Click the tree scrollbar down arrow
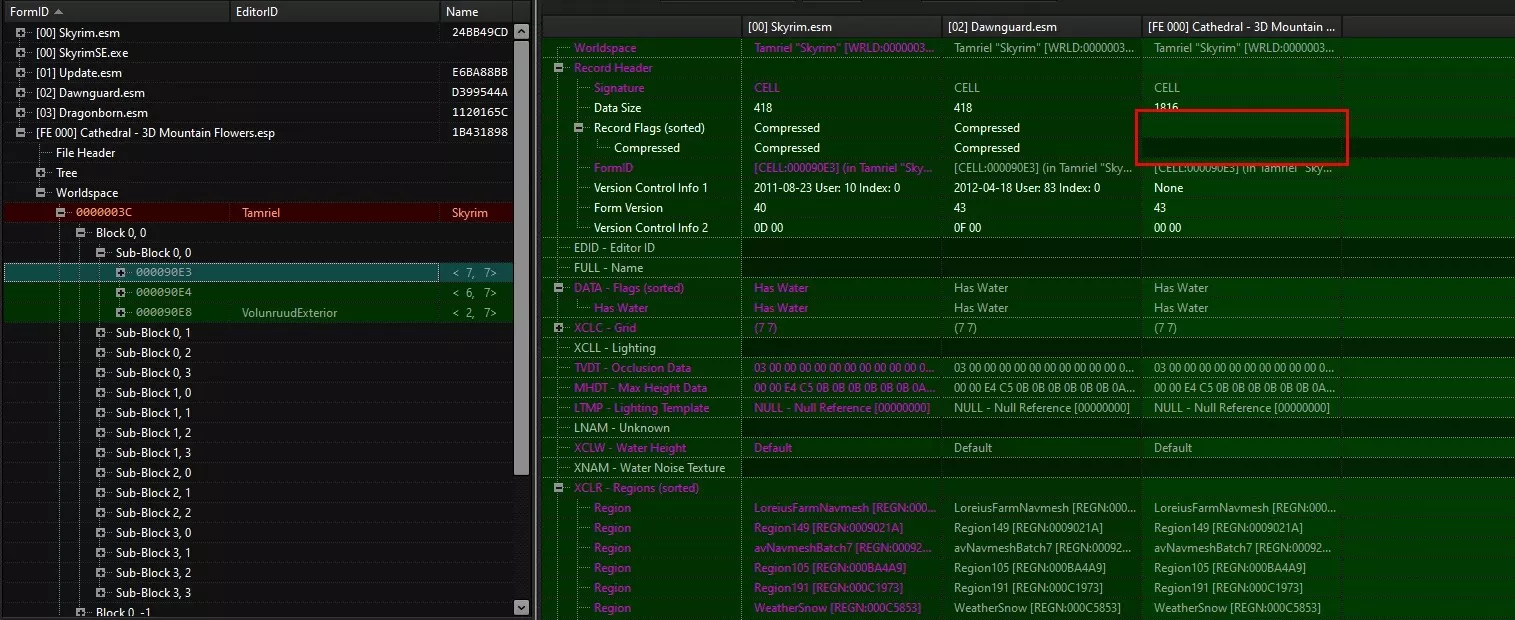The image size is (1515, 620). 521,606
